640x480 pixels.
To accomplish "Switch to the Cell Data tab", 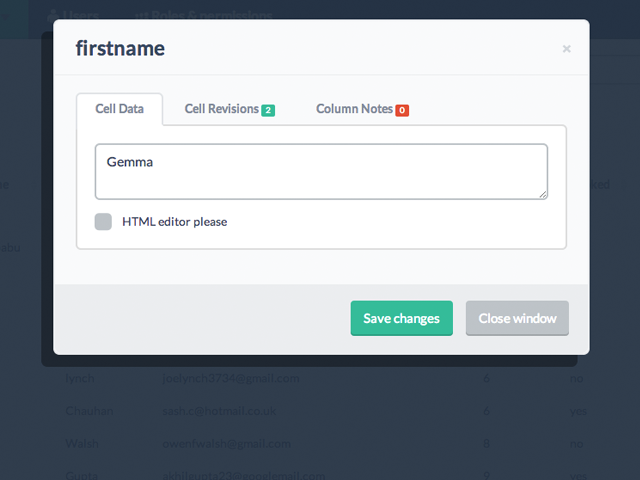I will (x=119, y=109).
